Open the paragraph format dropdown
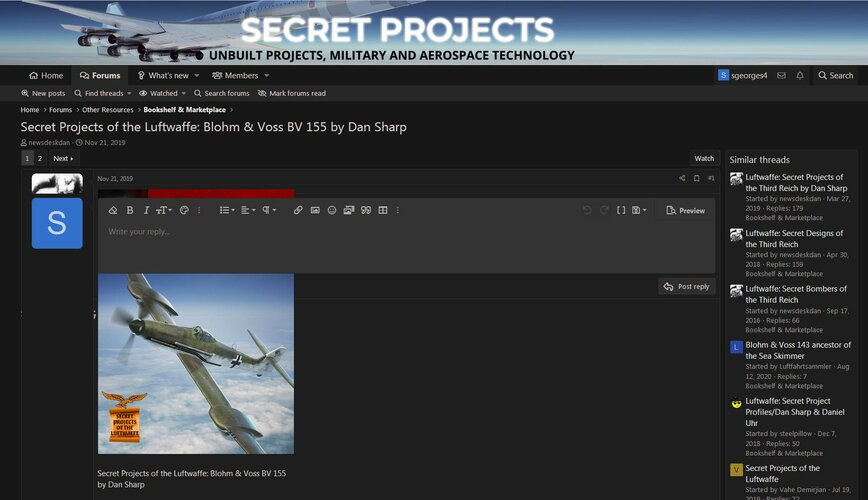The width and height of the screenshot is (868, 500). pyautogui.click(x=269, y=210)
